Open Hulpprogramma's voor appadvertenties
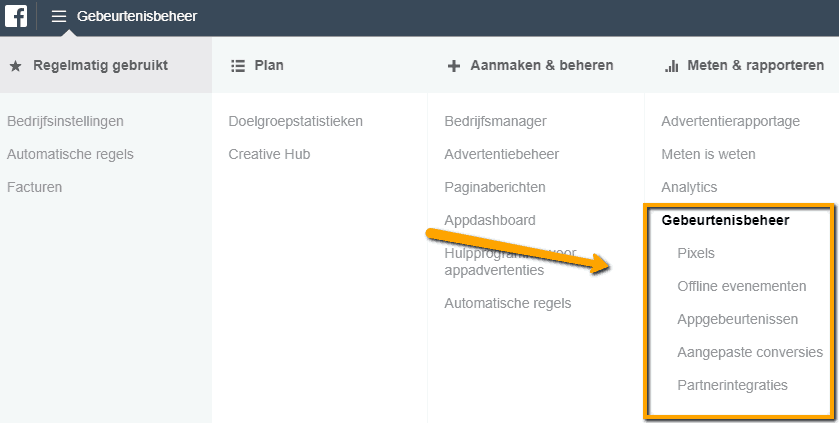This screenshot has height=423, width=839. [510, 262]
